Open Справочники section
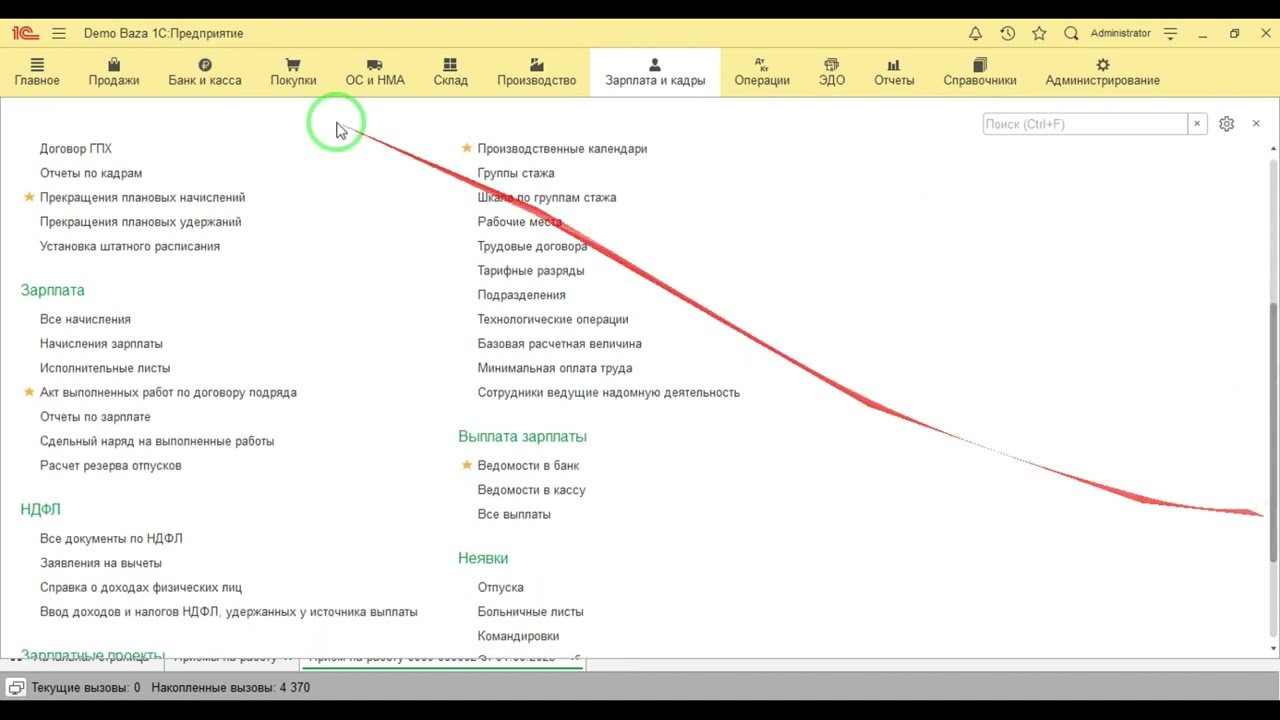 tap(980, 72)
